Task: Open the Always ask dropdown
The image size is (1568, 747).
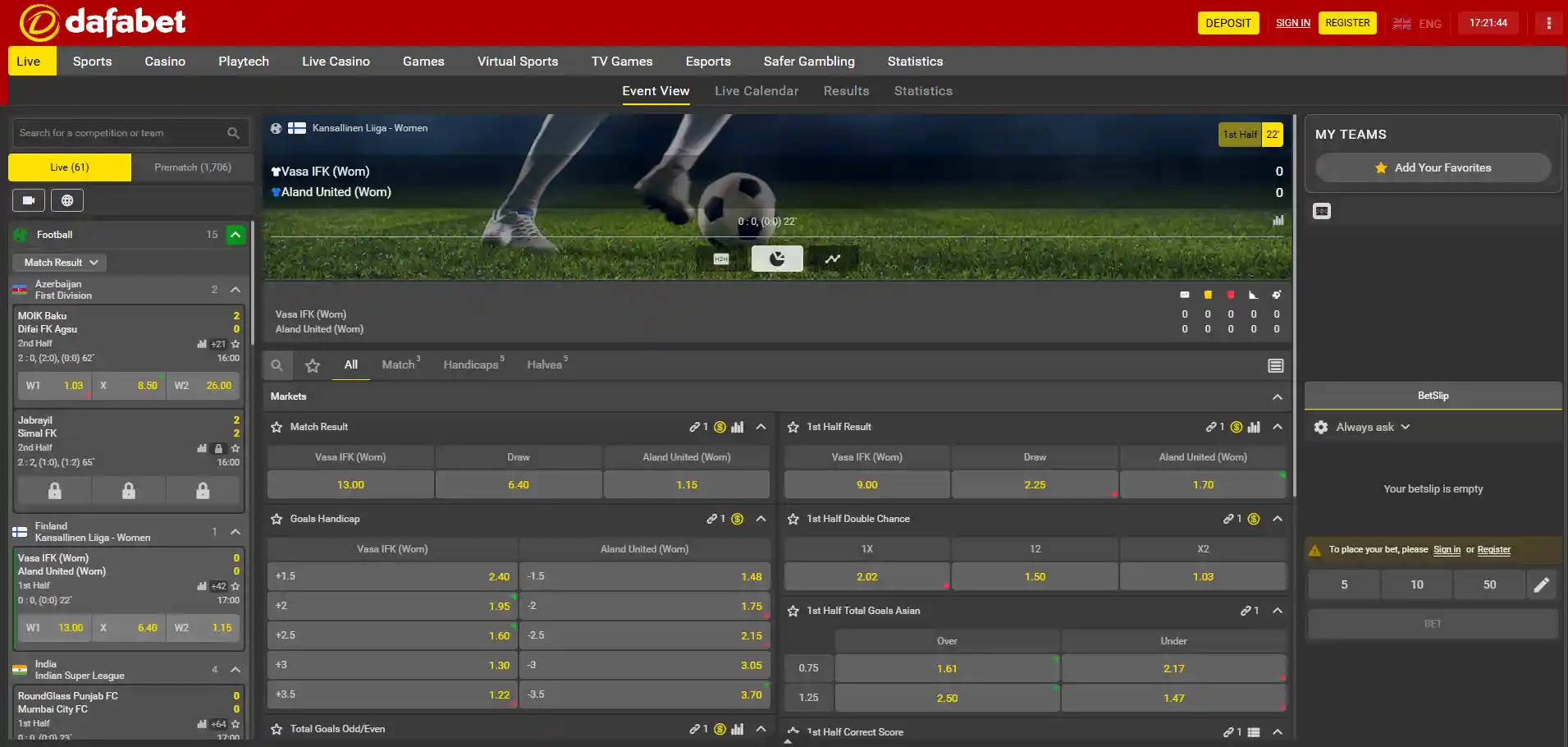Action: click(1372, 427)
